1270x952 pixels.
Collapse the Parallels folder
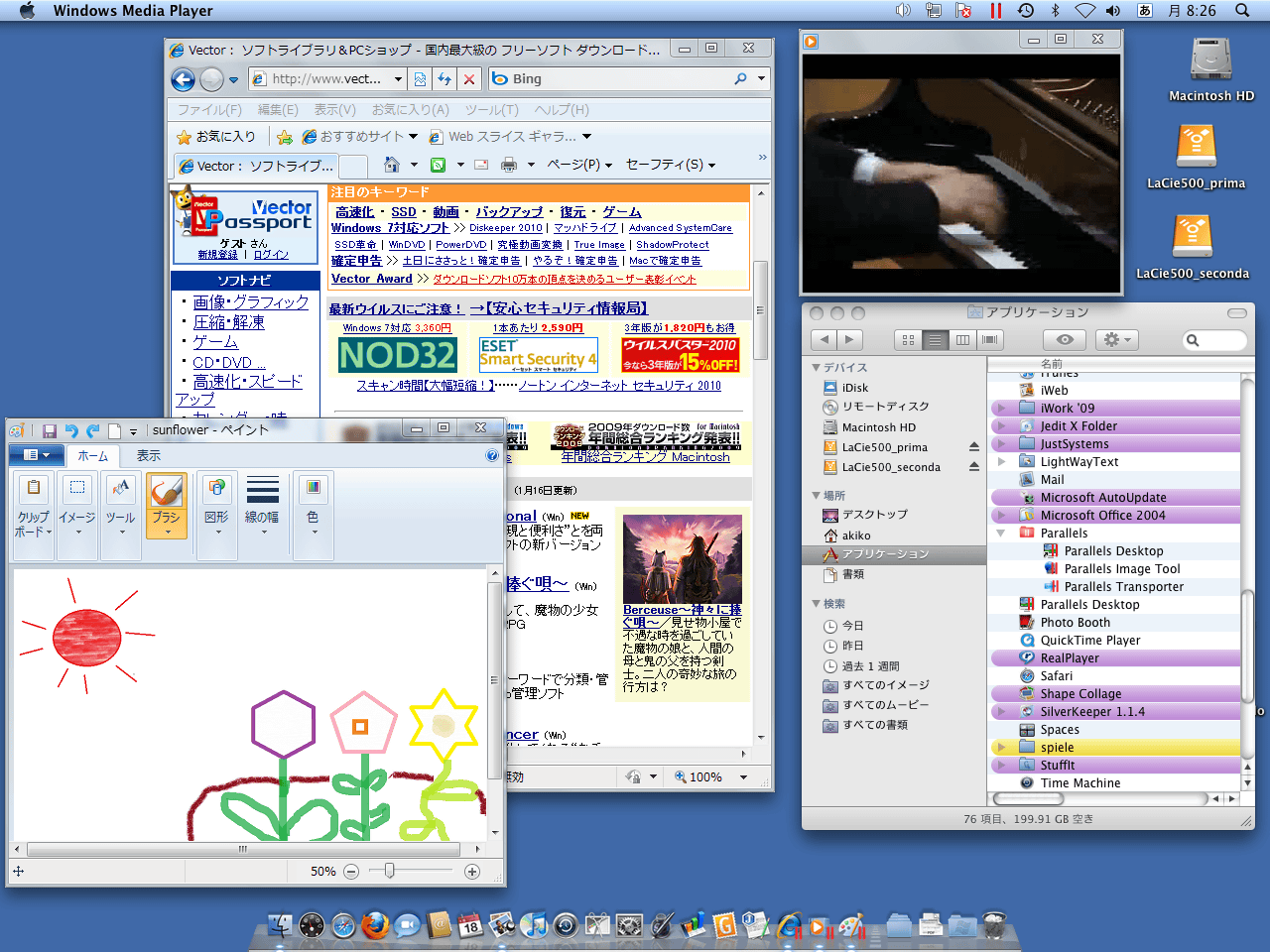click(x=1001, y=534)
